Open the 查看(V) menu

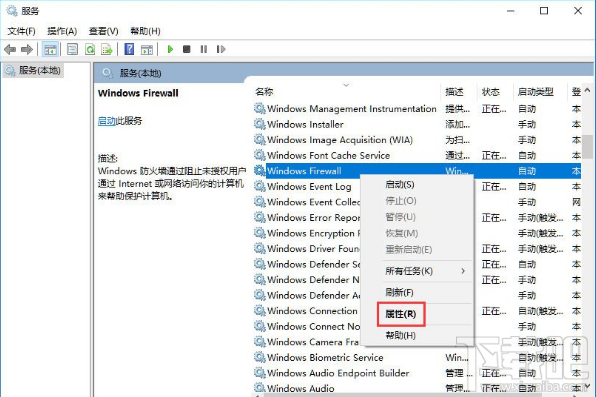click(103, 31)
